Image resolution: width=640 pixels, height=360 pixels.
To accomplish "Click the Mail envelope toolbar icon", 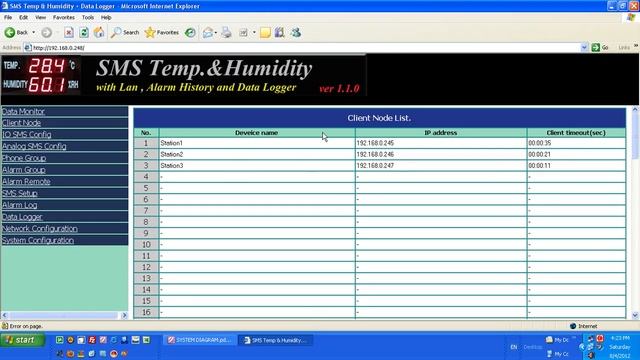I will [x=208, y=33].
